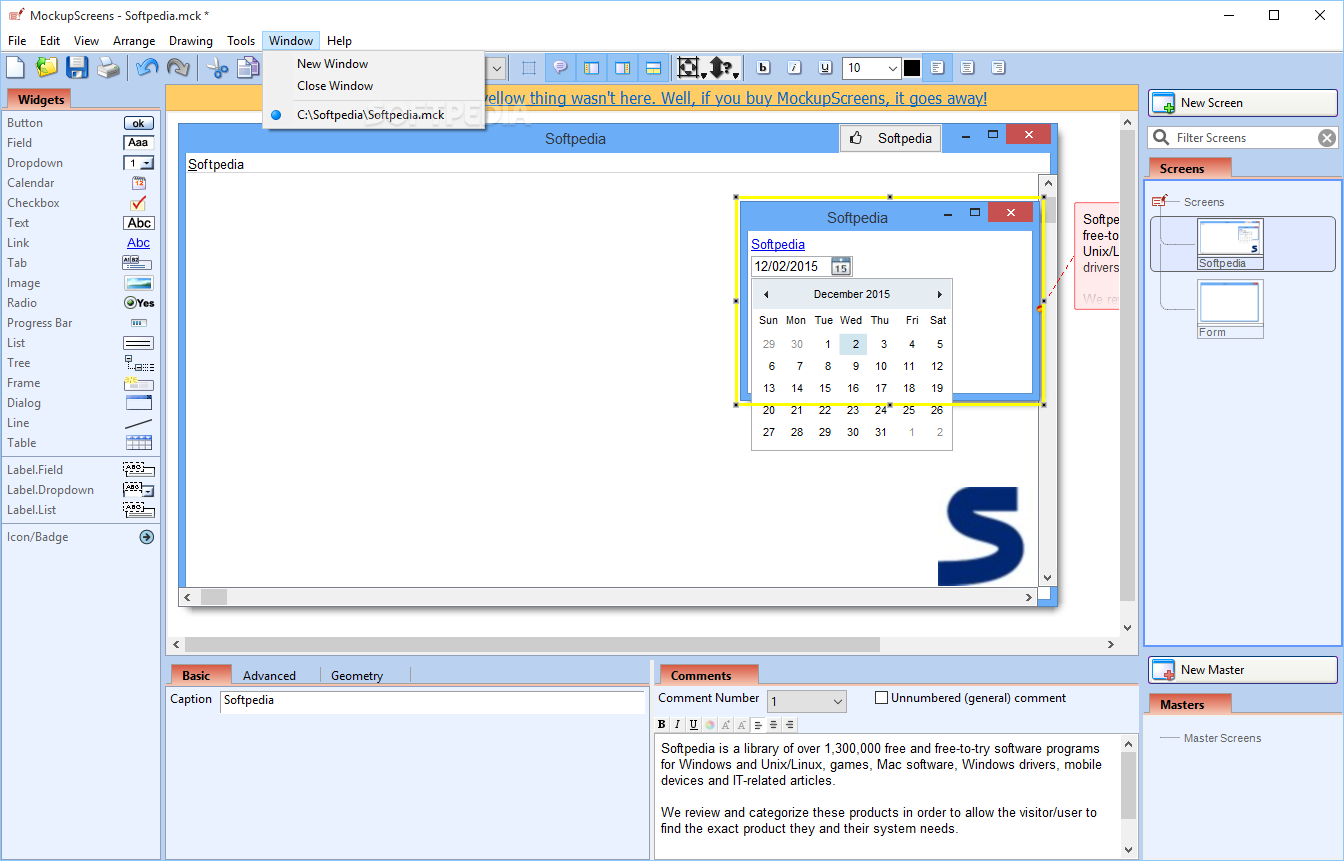Image resolution: width=1344 pixels, height=861 pixels.
Task: Select the Dropdown widget
Action: tap(80, 163)
